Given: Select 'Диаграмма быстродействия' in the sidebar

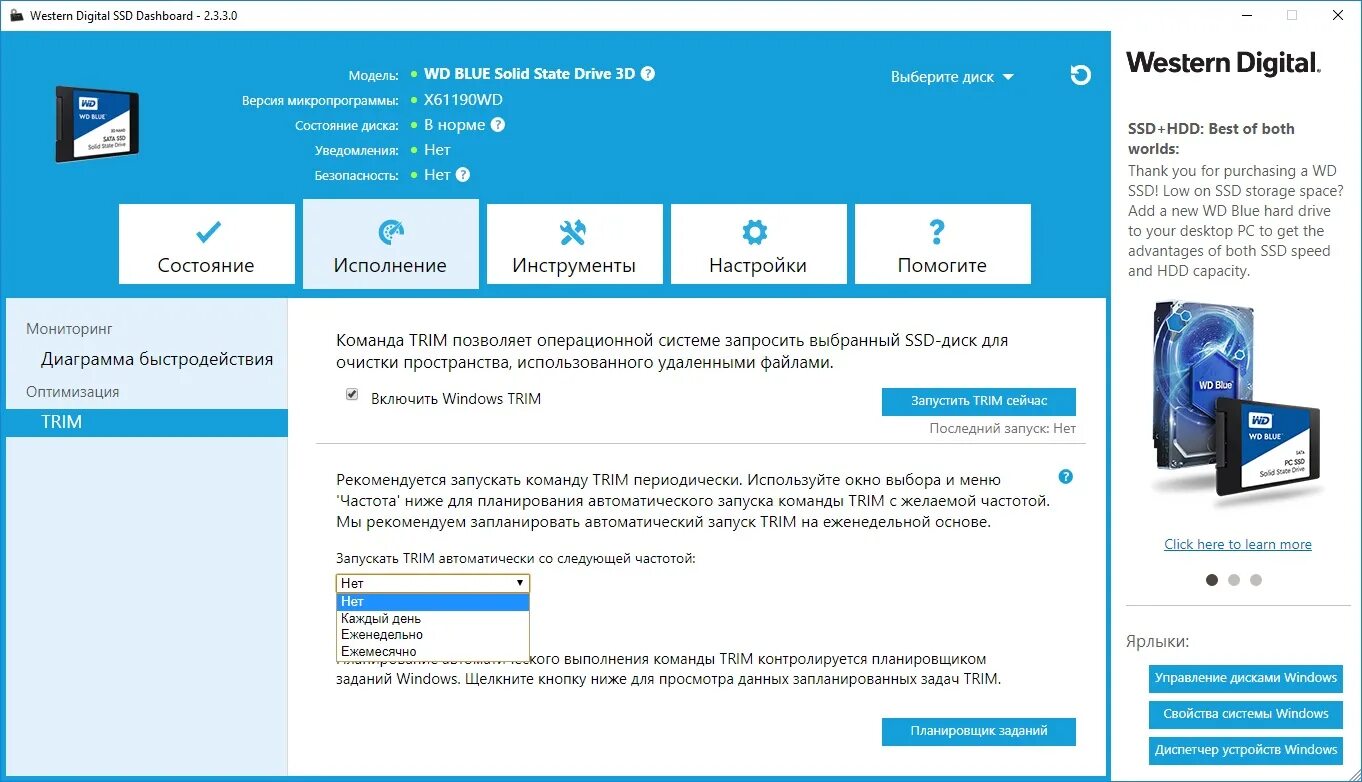Looking at the screenshot, I should coord(157,359).
